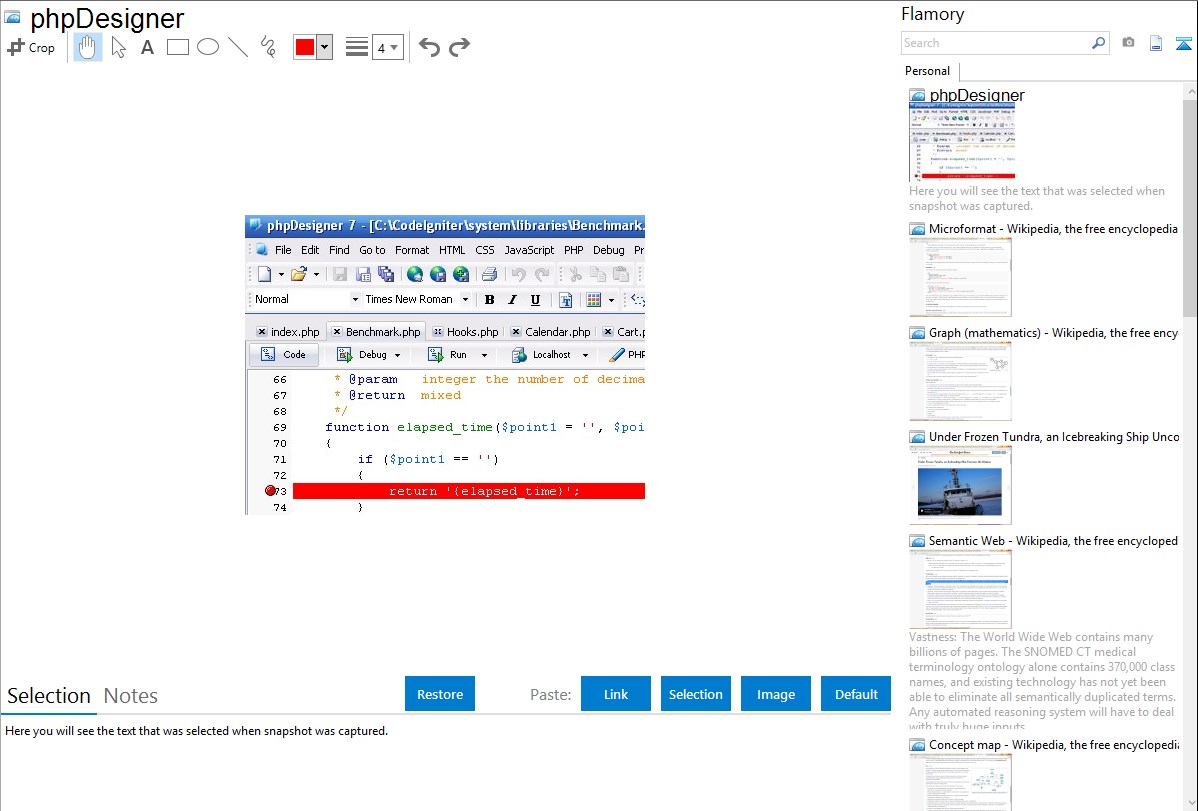Open Calendar.php tab in captured phpDesigner
The height and width of the screenshot is (811, 1198).
(x=552, y=332)
